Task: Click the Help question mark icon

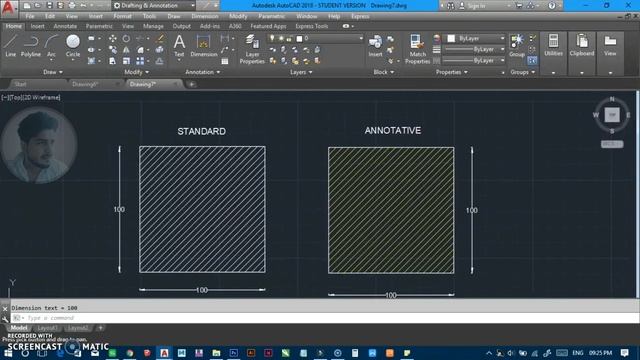Action: point(552,5)
